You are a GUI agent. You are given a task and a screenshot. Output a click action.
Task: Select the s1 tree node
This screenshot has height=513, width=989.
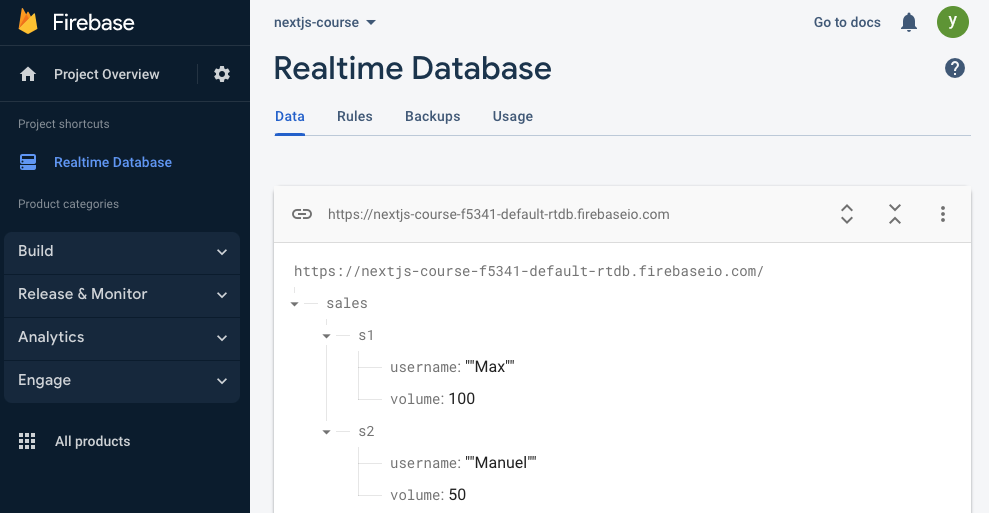click(366, 336)
